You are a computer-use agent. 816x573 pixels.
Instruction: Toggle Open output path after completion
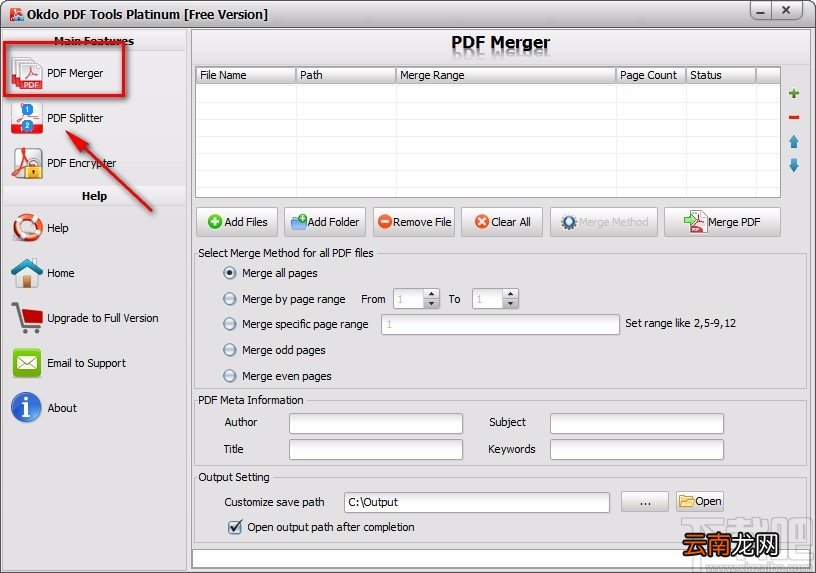click(x=235, y=527)
